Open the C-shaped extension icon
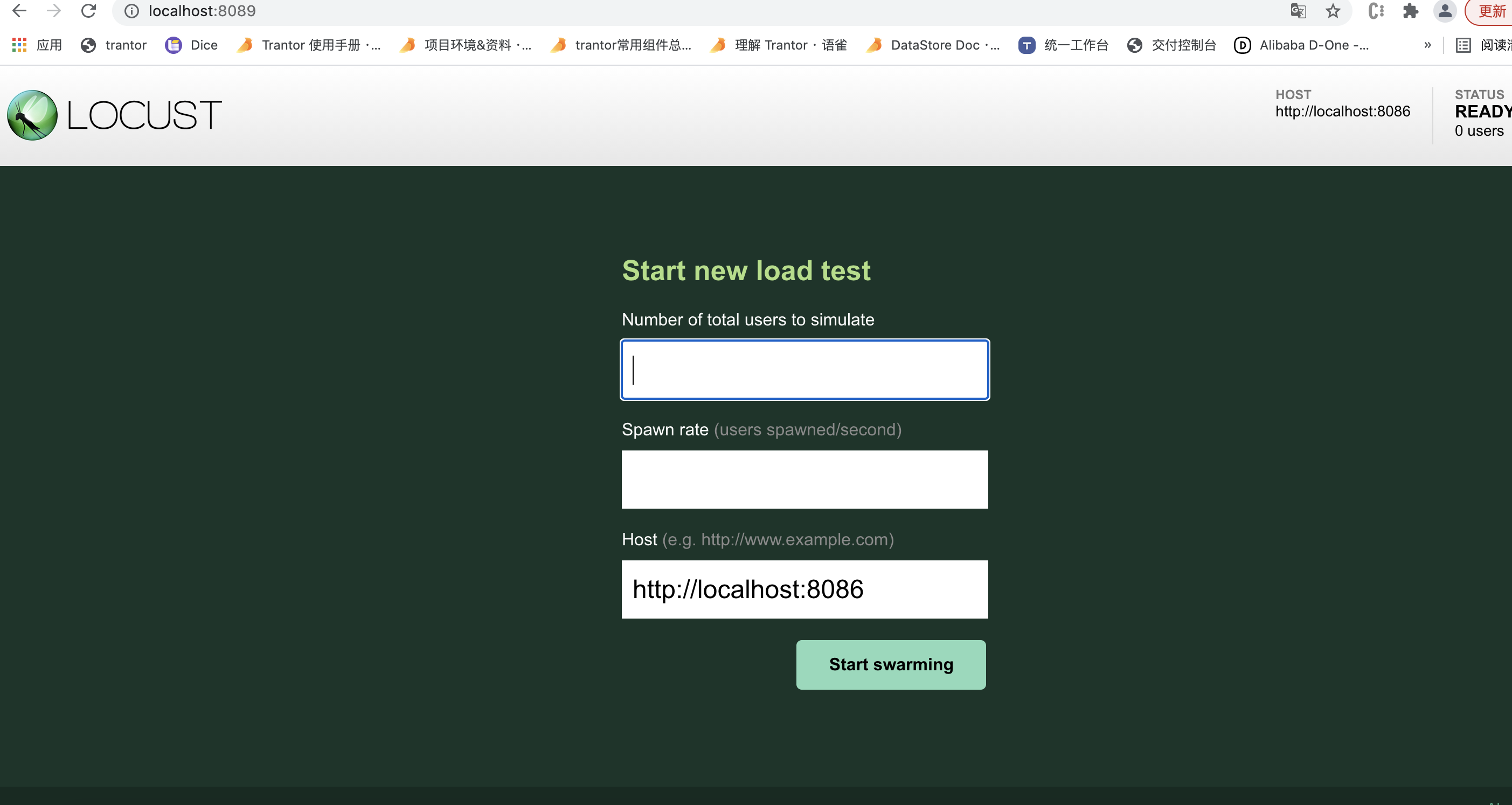 click(1376, 11)
